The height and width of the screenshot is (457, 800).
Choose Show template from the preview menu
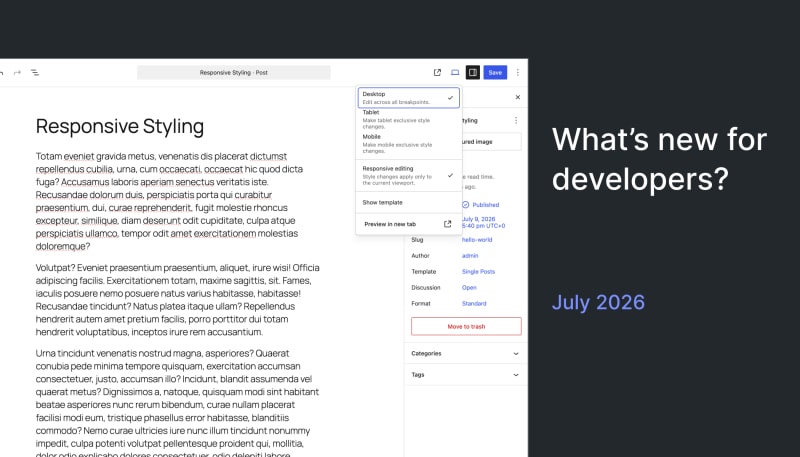pos(409,202)
